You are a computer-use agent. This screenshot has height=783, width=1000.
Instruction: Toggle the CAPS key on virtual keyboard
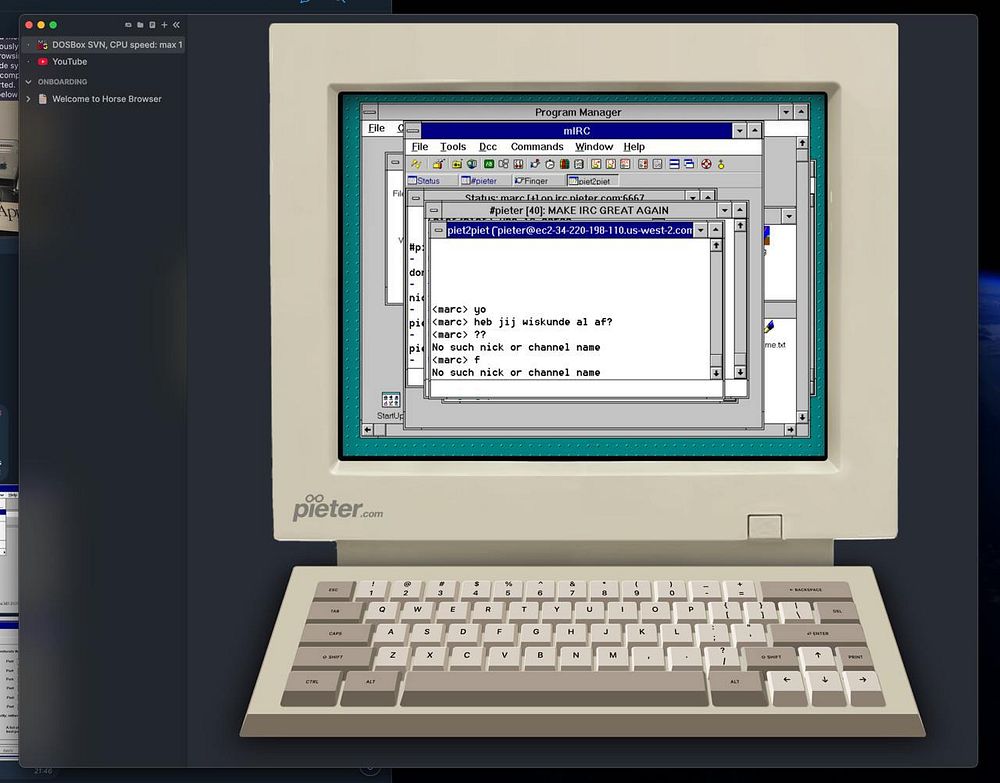(x=335, y=634)
